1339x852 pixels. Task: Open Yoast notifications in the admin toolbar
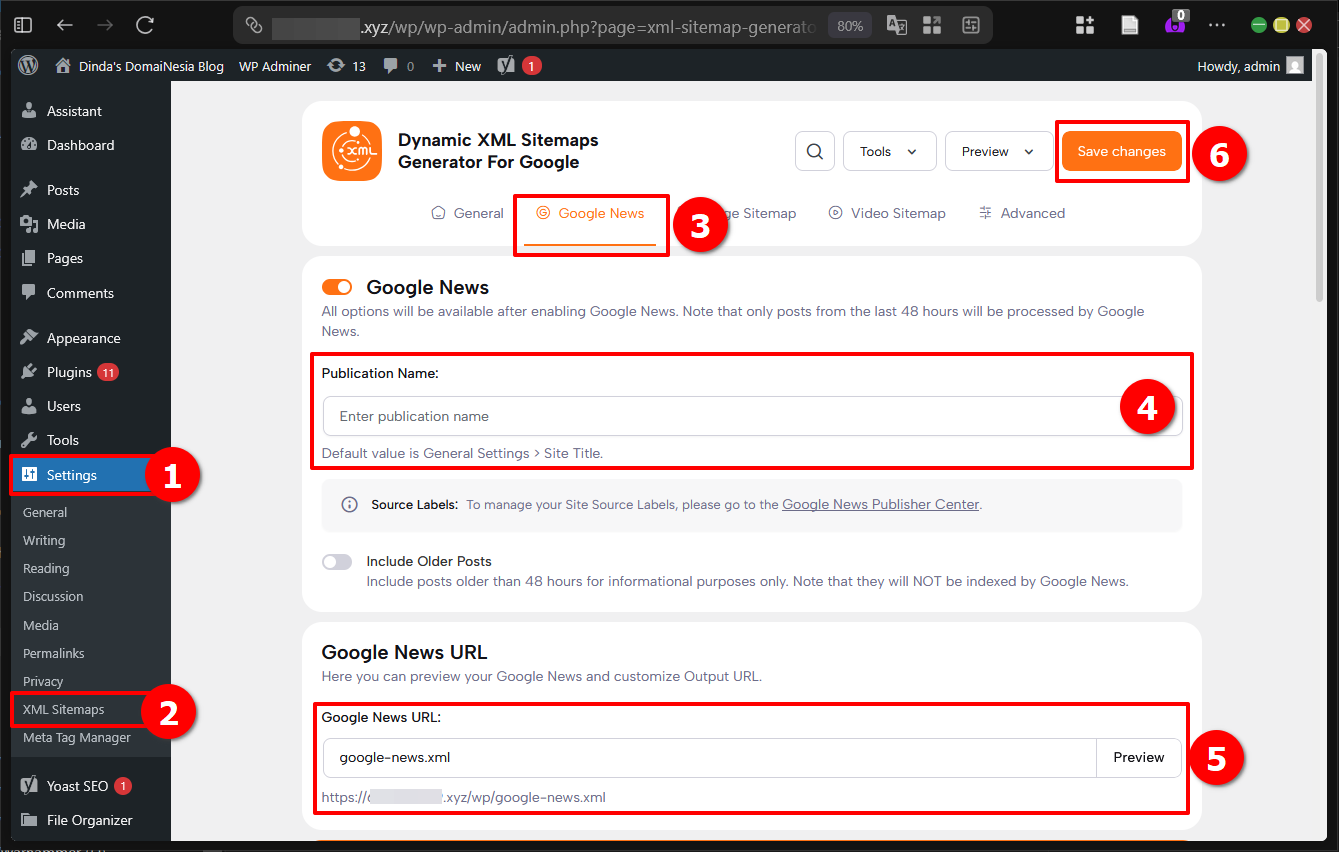tap(518, 66)
